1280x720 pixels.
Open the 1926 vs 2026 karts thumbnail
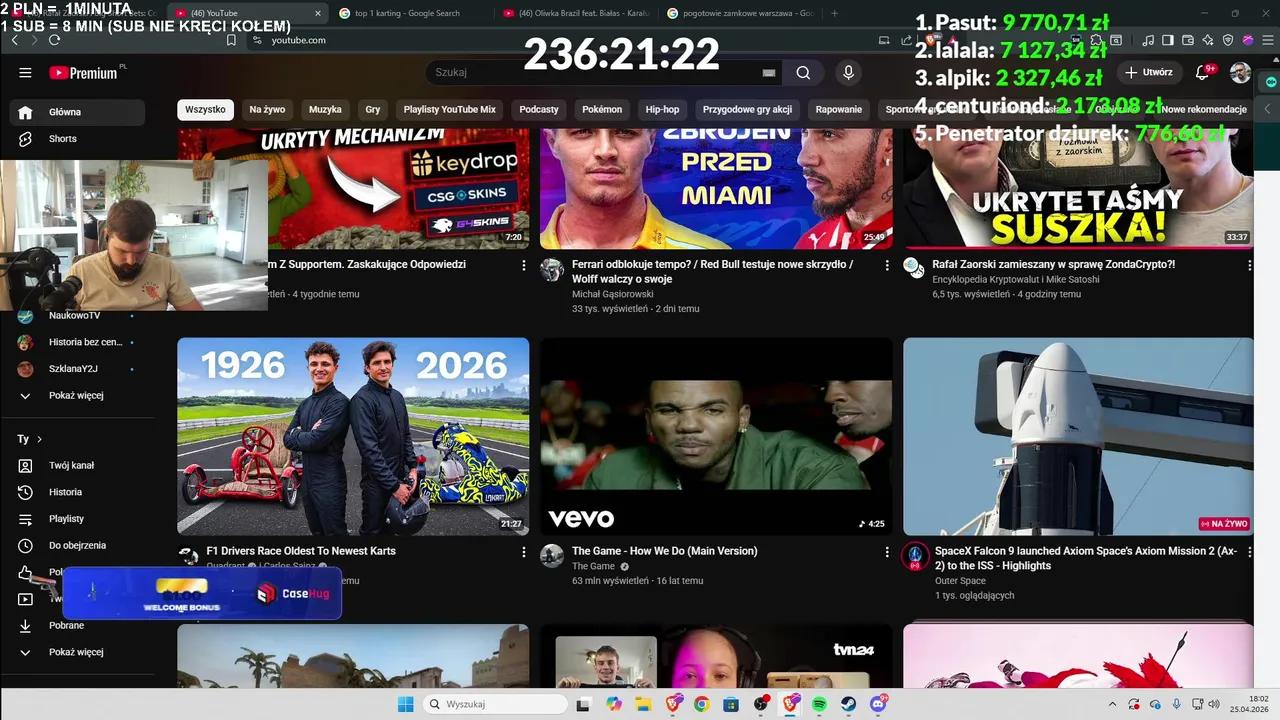click(x=353, y=436)
